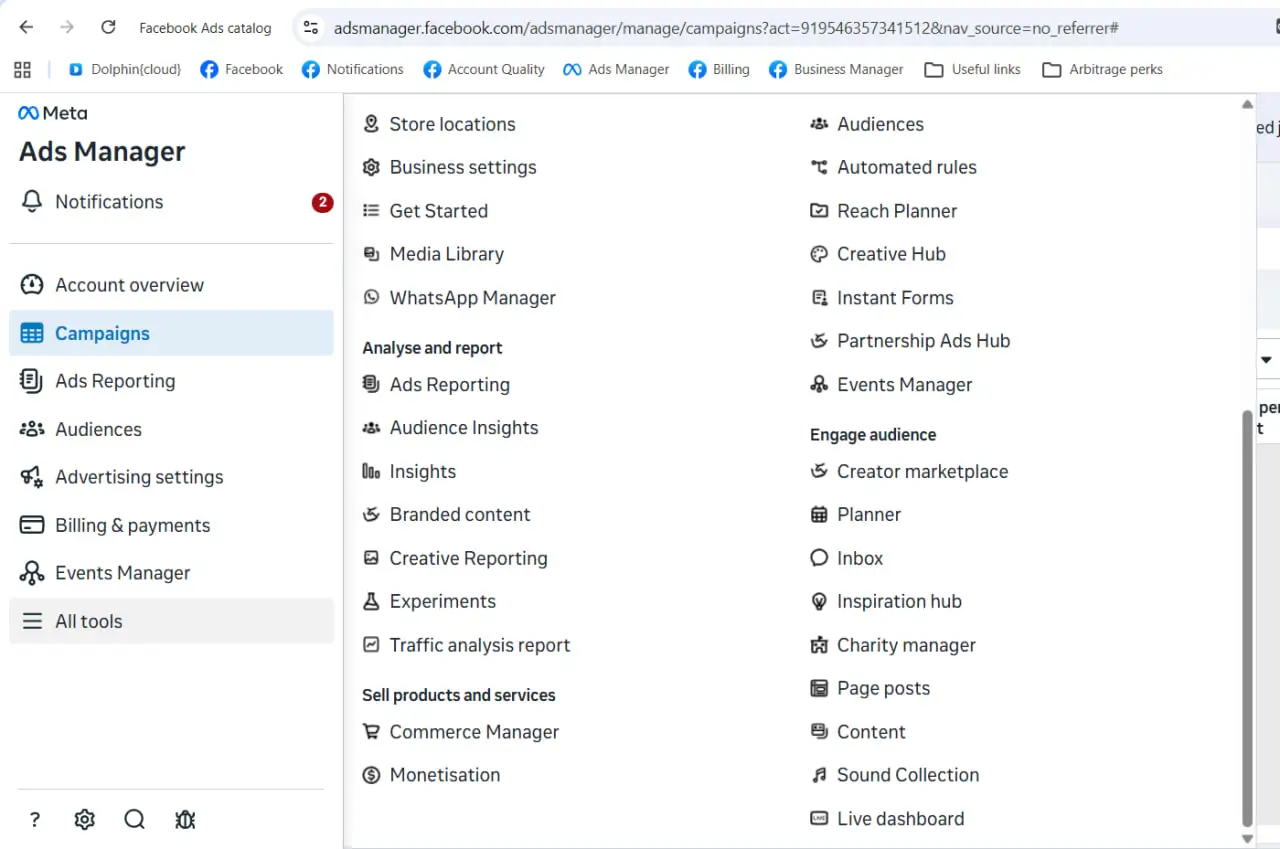
Task: Expand the Arbitrage perks bookmark folder
Action: point(1102,69)
